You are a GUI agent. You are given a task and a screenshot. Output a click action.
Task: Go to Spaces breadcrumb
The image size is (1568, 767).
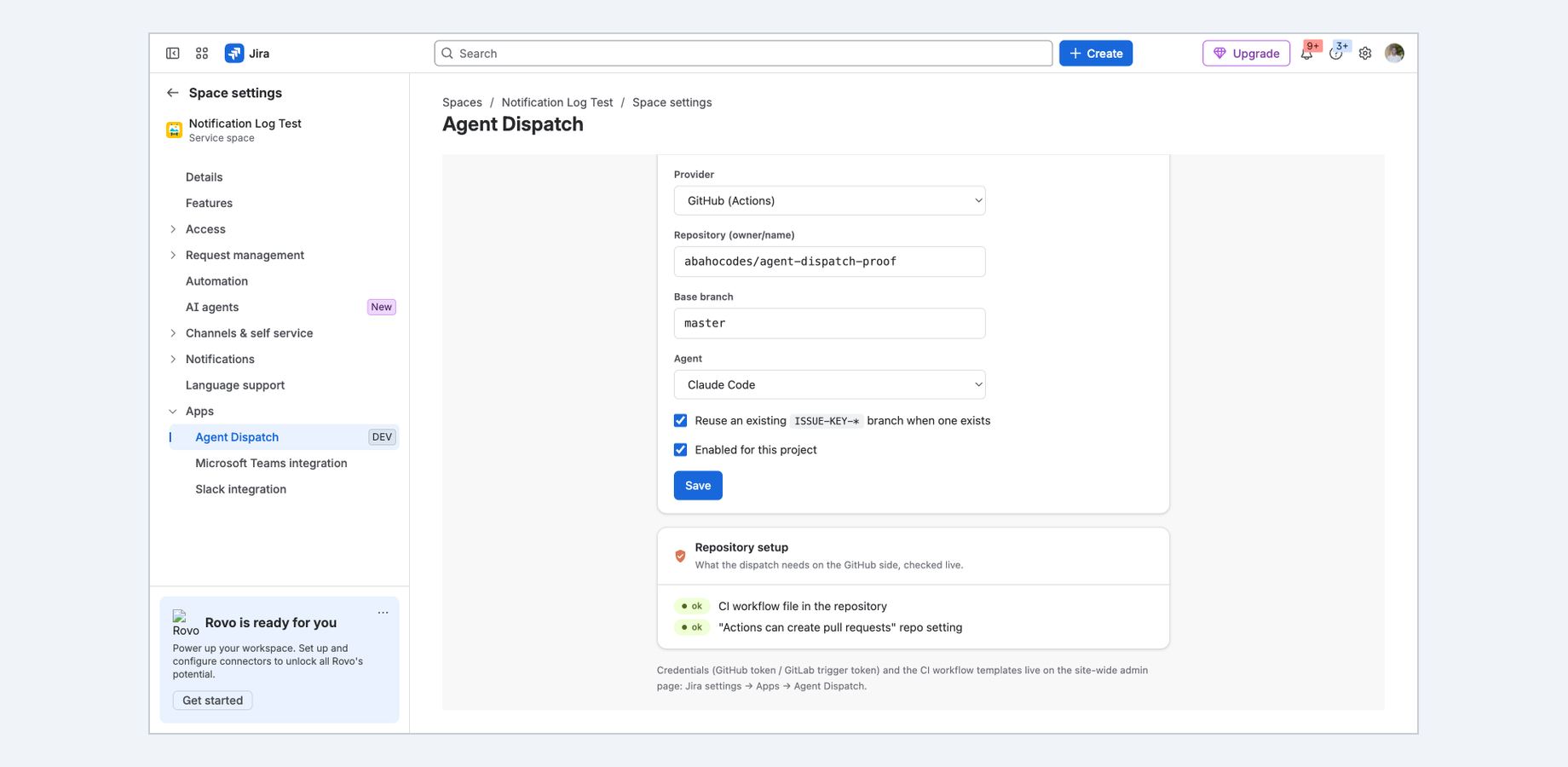(462, 102)
